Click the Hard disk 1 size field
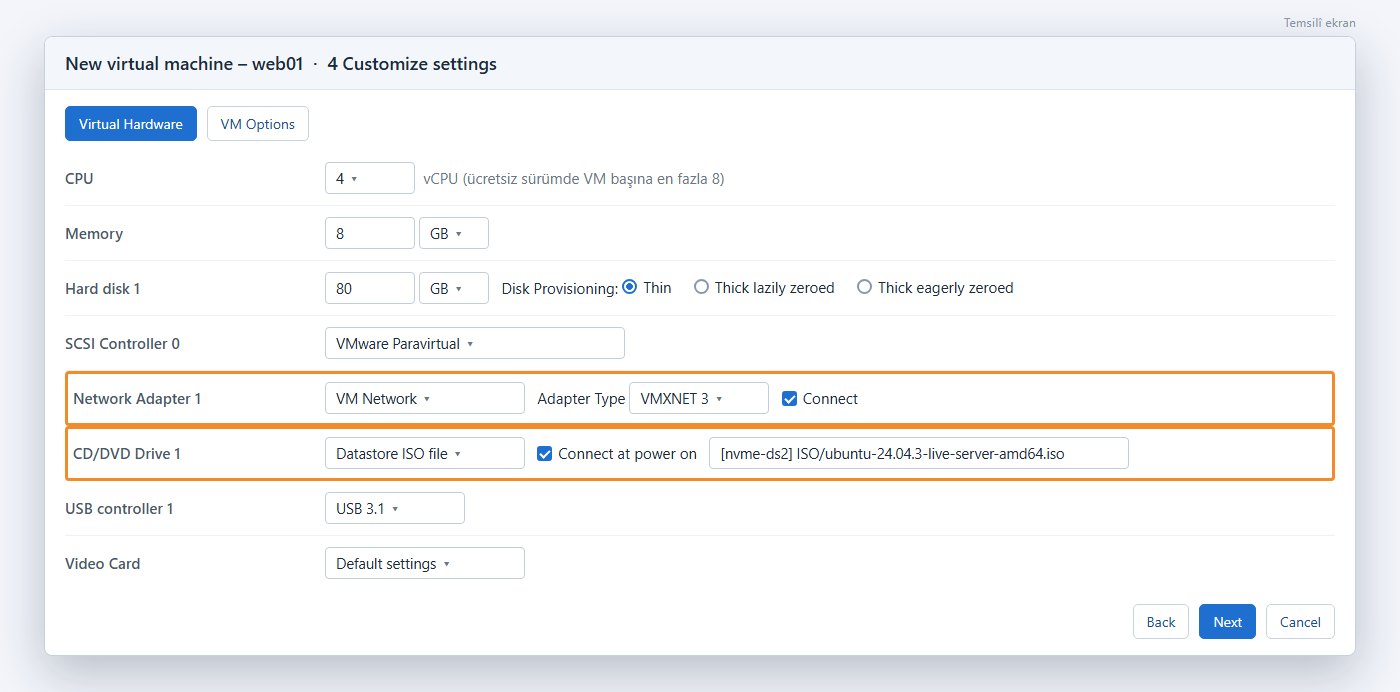 (x=370, y=288)
